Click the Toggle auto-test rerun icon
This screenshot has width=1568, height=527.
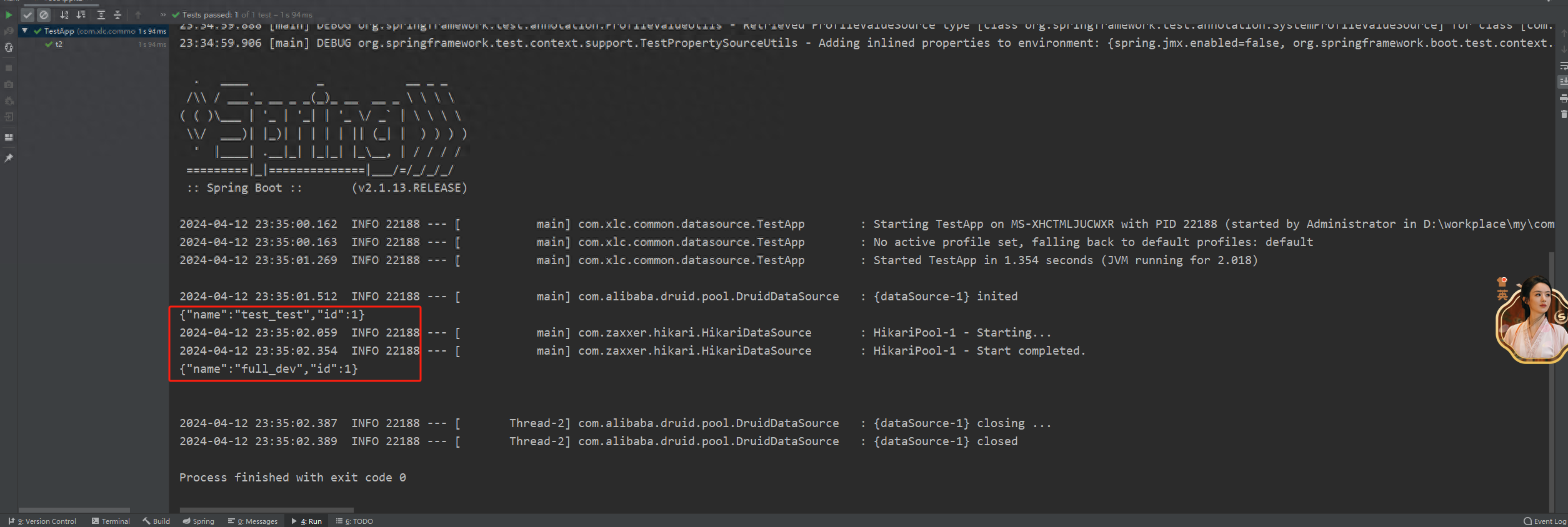[9, 47]
